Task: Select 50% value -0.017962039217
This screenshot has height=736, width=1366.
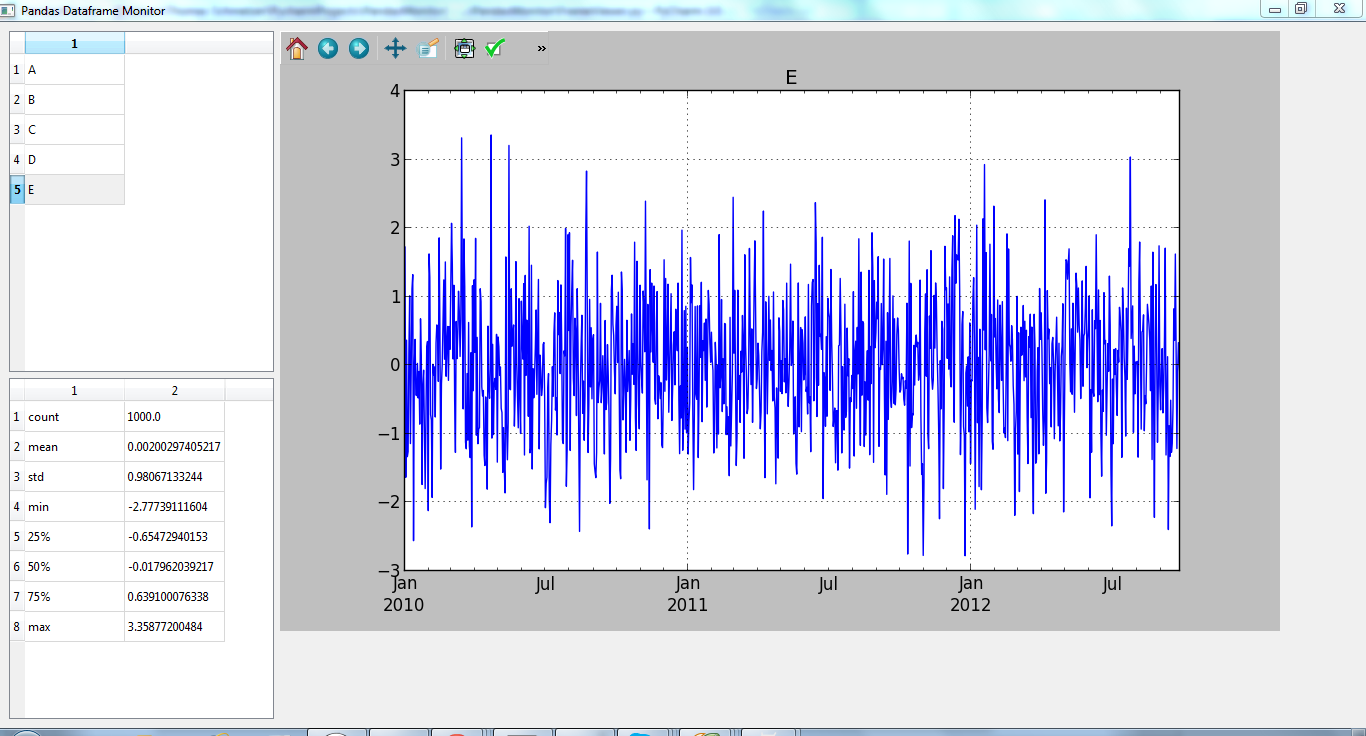Action: point(175,567)
